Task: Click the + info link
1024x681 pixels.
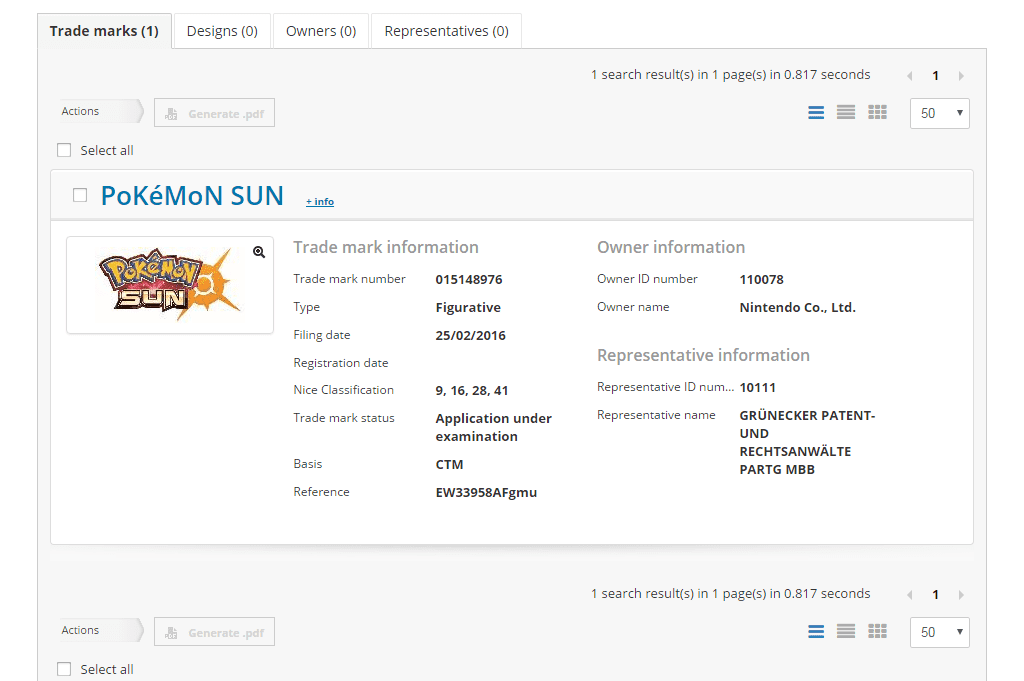Action: tap(320, 202)
